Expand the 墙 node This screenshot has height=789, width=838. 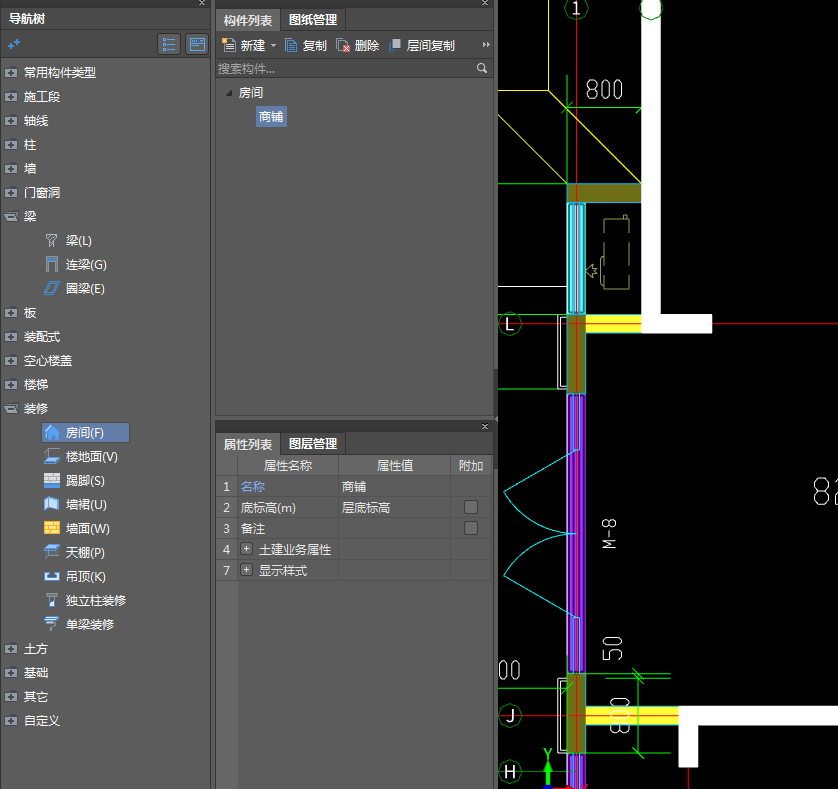click(x=11, y=169)
